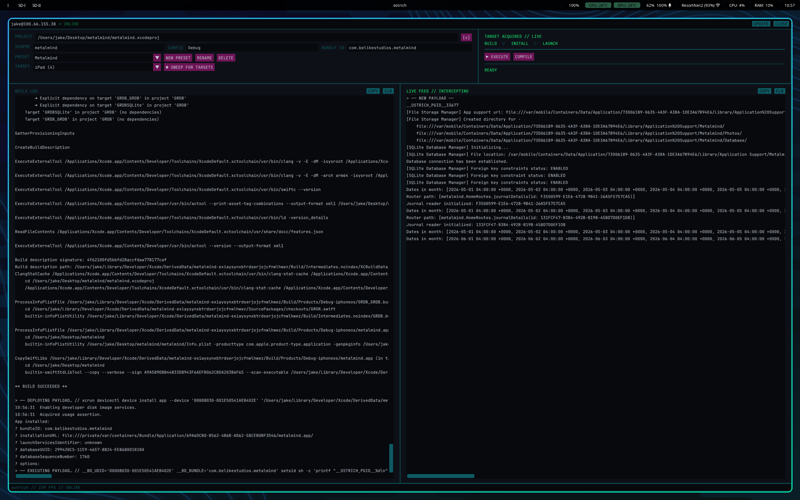This screenshot has width=800, height=500.
Task: Click the 'GatherProvisioningInputs' log line
Action: pyautogui.click(x=44, y=133)
